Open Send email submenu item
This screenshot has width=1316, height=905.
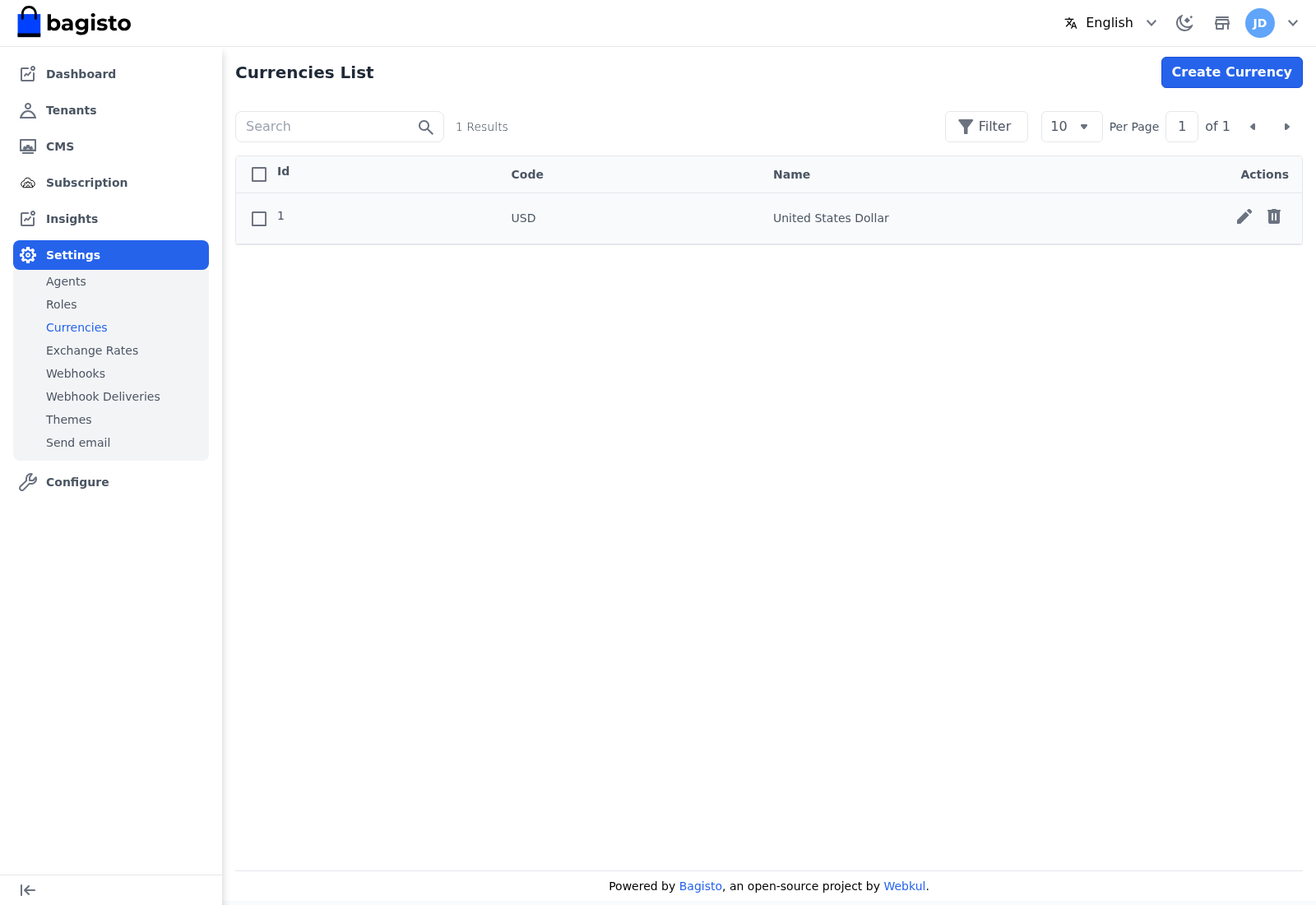tap(78, 443)
